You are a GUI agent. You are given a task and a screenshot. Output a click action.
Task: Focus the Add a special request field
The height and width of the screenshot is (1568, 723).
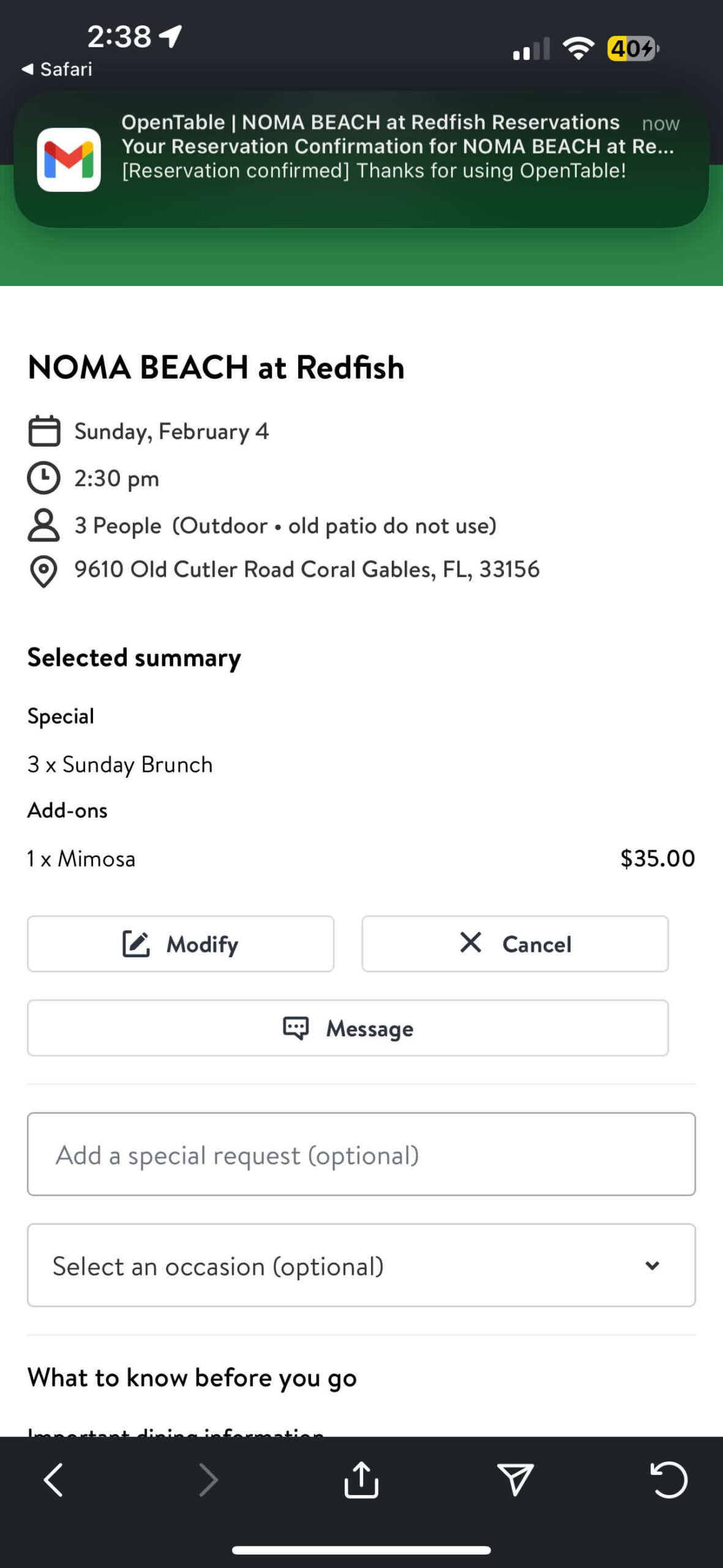click(361, 1155)
